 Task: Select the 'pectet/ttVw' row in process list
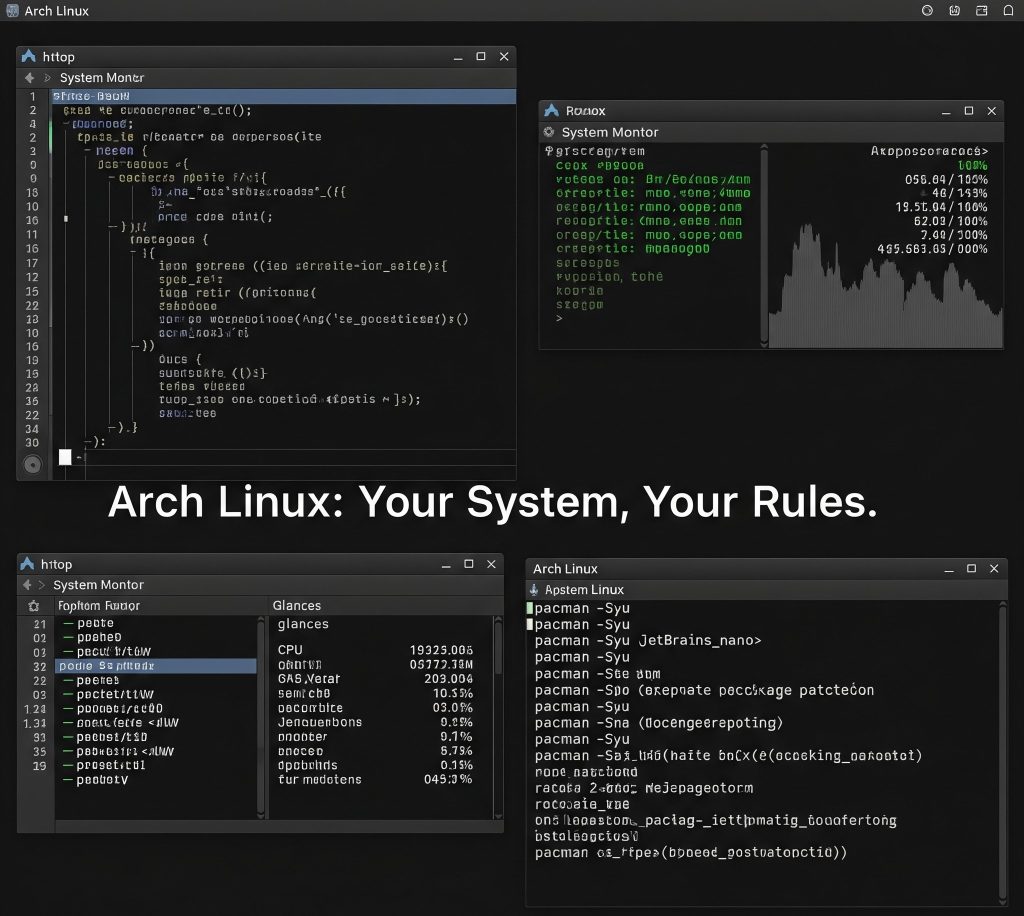point(115,694)
